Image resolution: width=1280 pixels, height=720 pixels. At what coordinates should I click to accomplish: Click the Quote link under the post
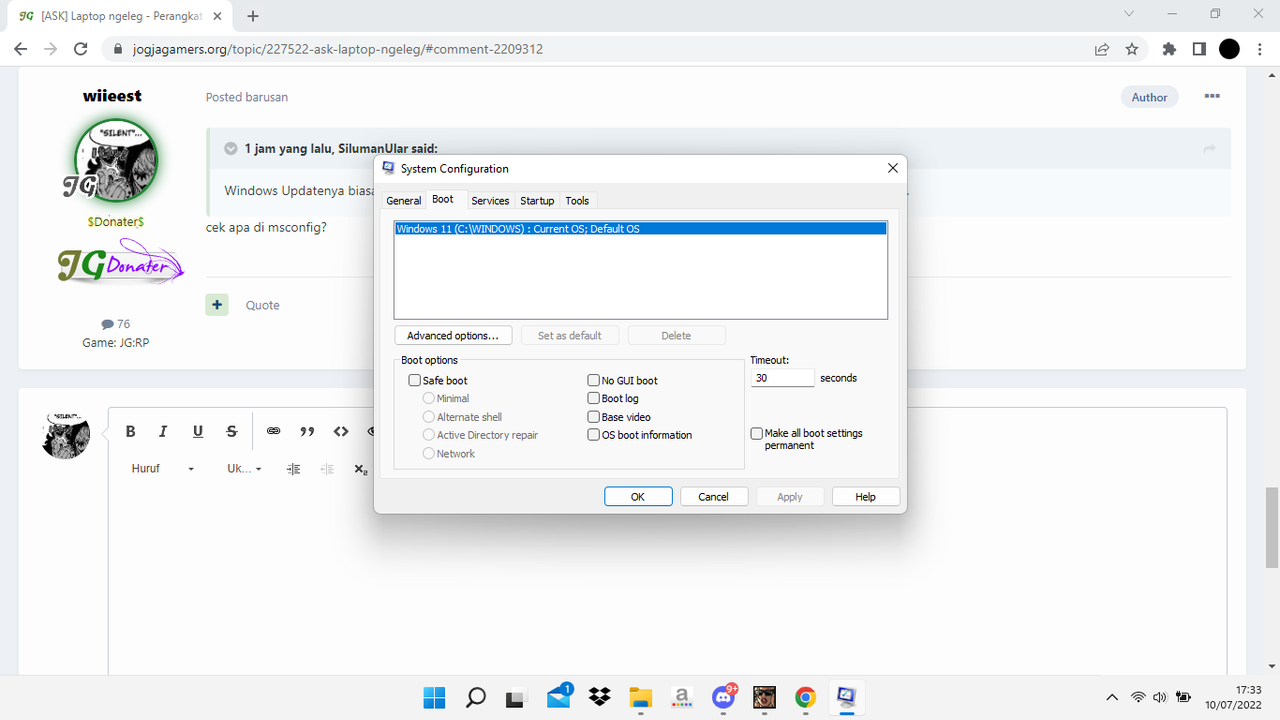coord(263,305)
